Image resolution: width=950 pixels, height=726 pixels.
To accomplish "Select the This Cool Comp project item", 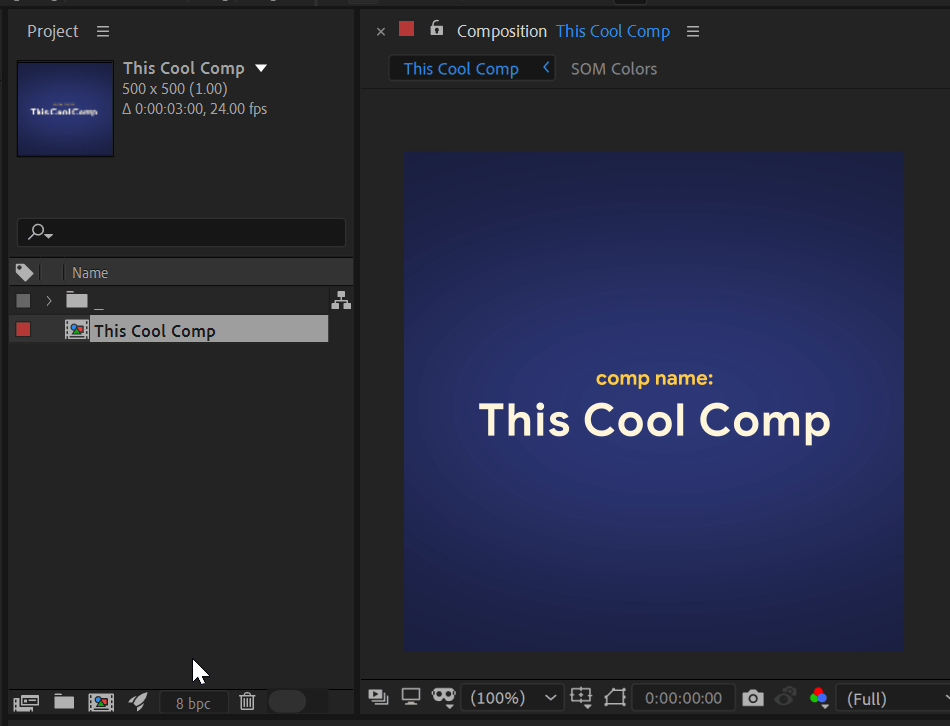I will tap(208, 329).
